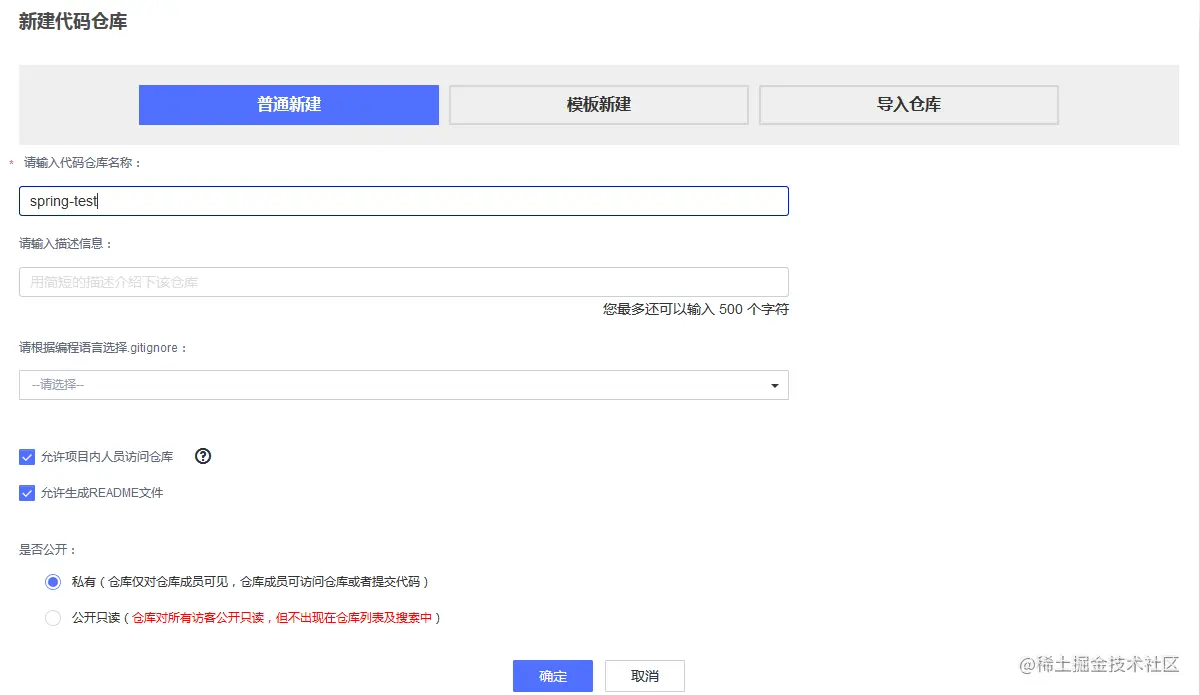This screenshot has width=1200, height=695.
Task: Click the 取消 cancel button
Action: click(644, 676)
